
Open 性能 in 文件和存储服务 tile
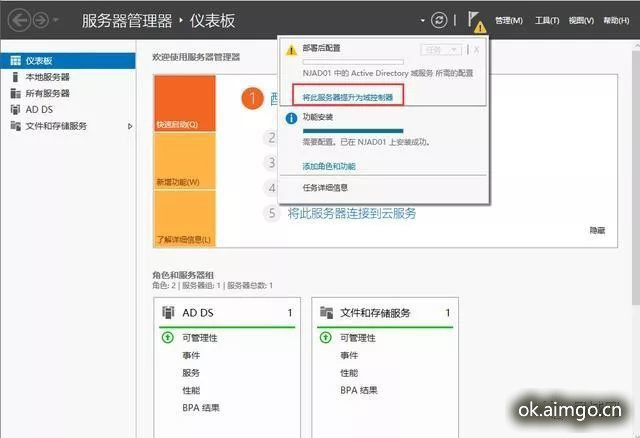click(x=349, y=373)
